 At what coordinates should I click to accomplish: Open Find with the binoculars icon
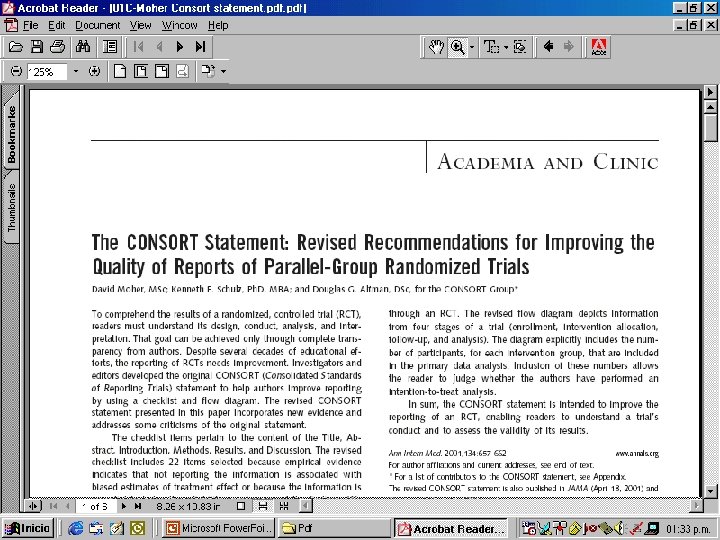[83, 47]
